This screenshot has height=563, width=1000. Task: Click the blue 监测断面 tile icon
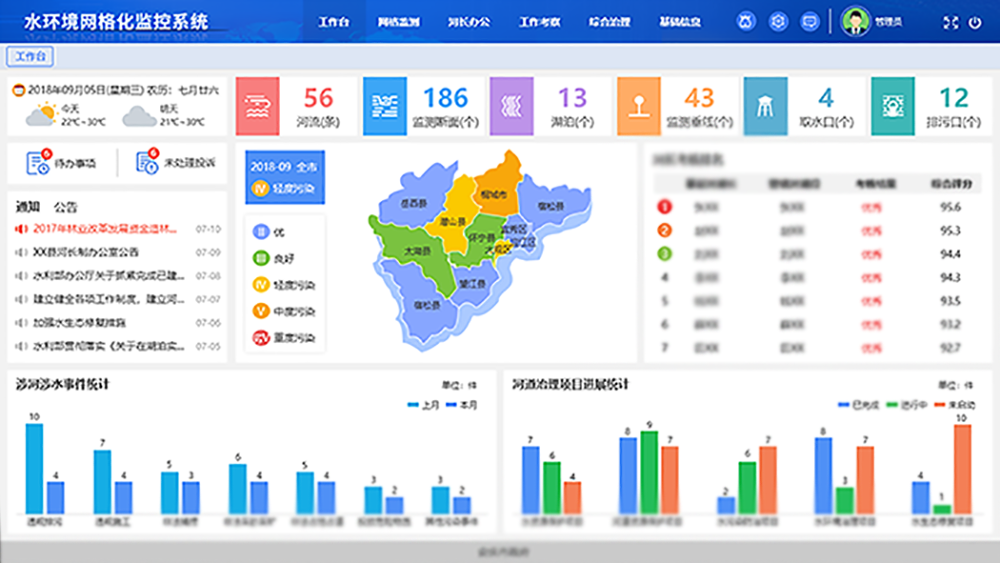coord(384,106)
